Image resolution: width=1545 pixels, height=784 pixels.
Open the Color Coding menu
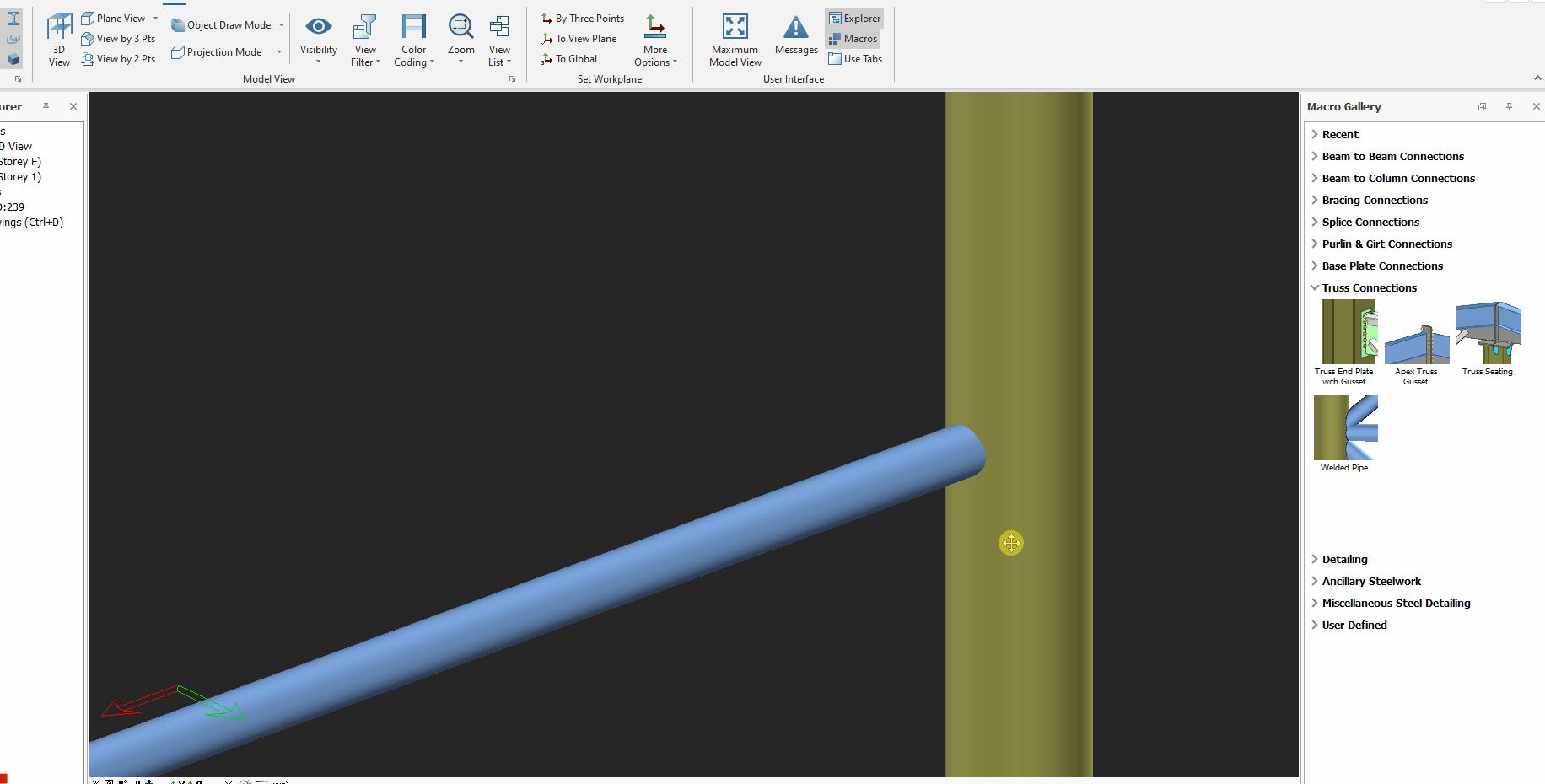point(413,30)
